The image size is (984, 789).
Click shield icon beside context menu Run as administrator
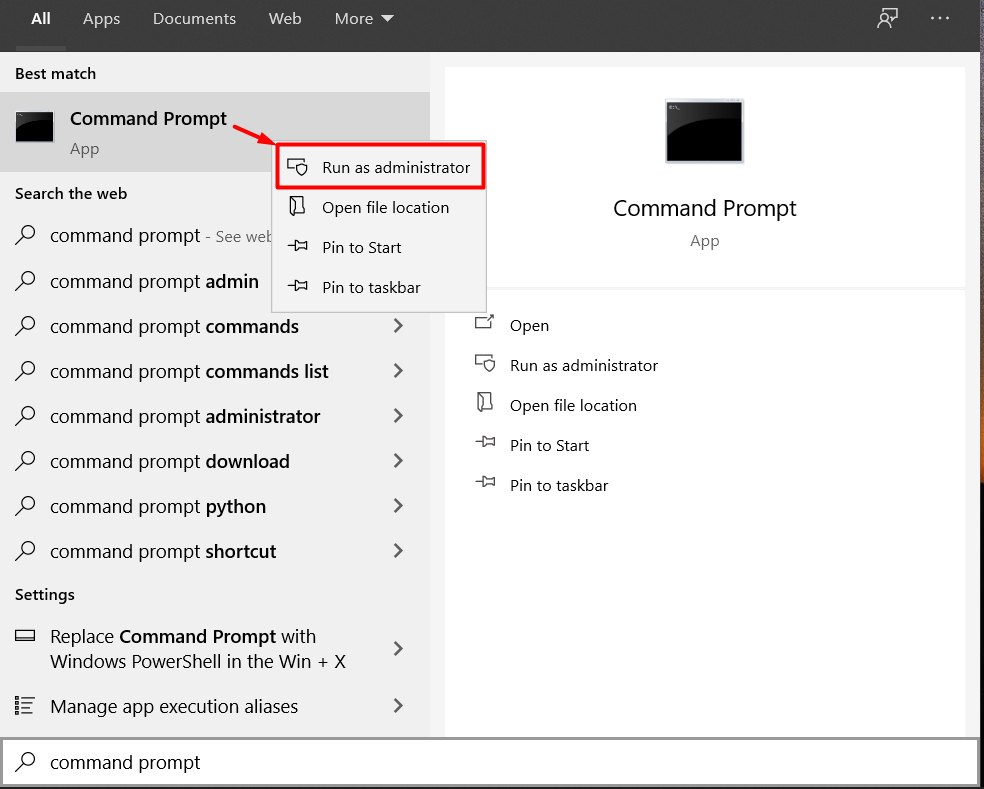pos(297,167)
